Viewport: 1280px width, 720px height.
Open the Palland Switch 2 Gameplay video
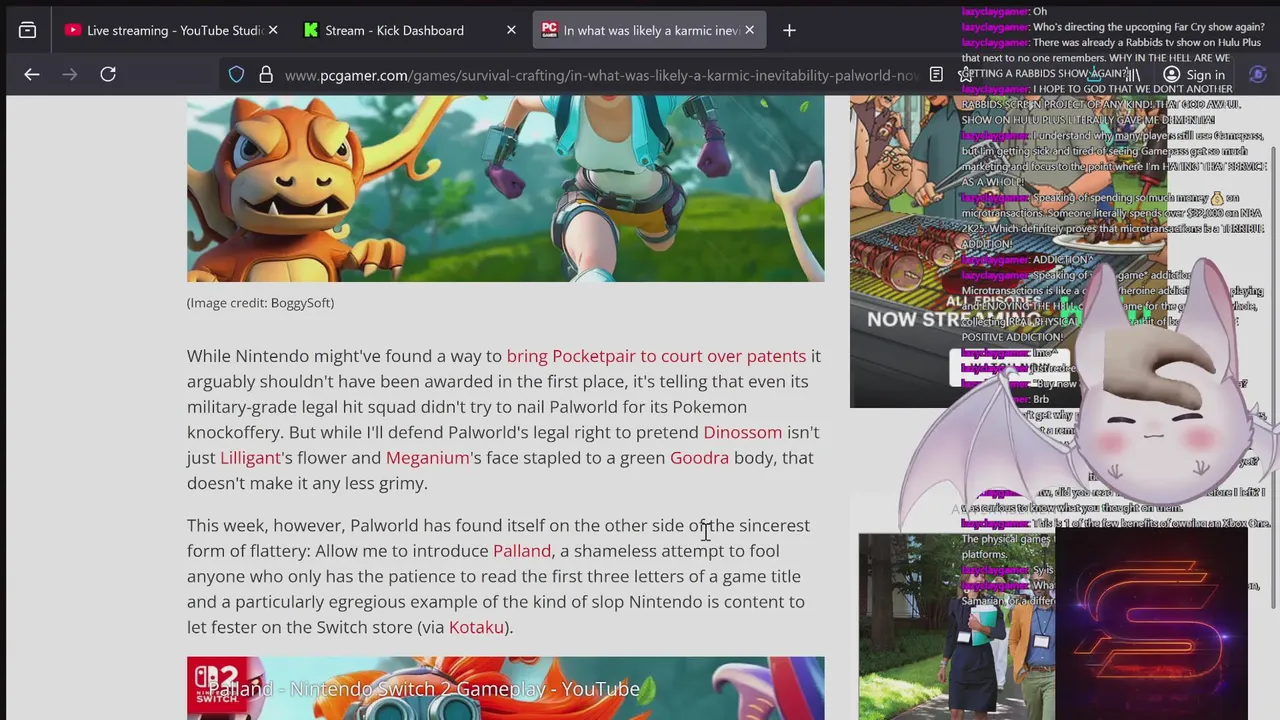tap(505, 688)
